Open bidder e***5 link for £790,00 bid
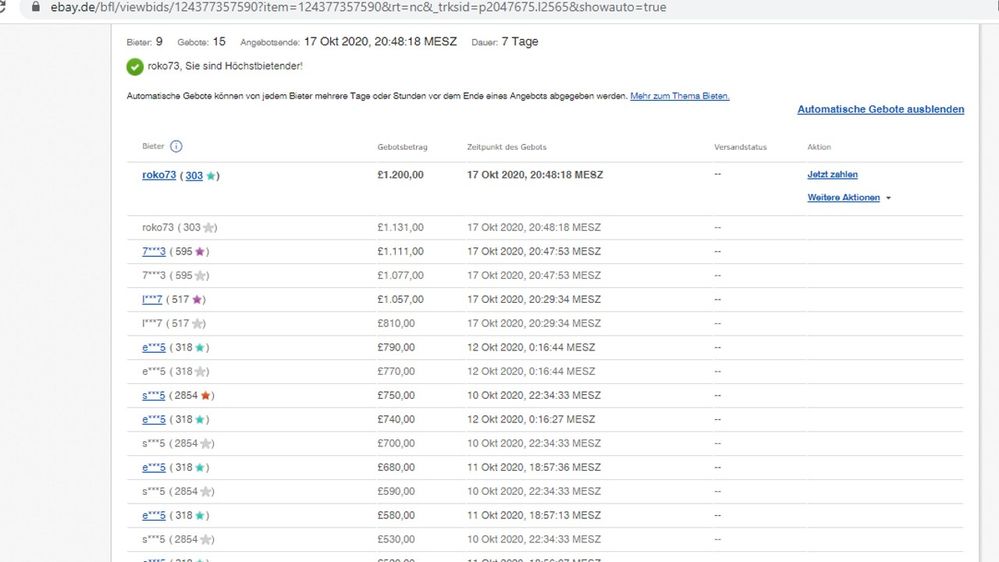 [x=154, y=347]
